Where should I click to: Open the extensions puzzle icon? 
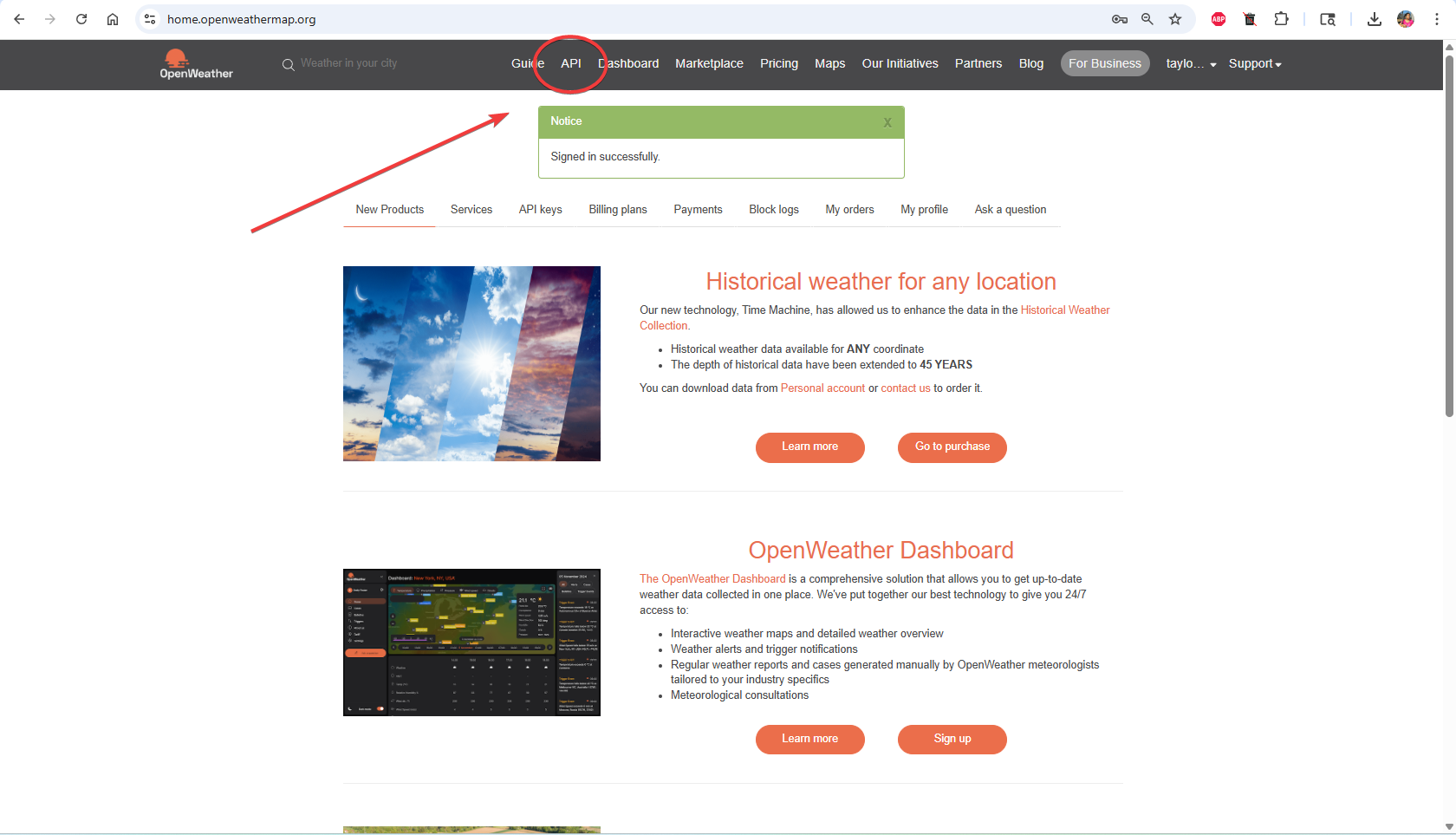1281,19
